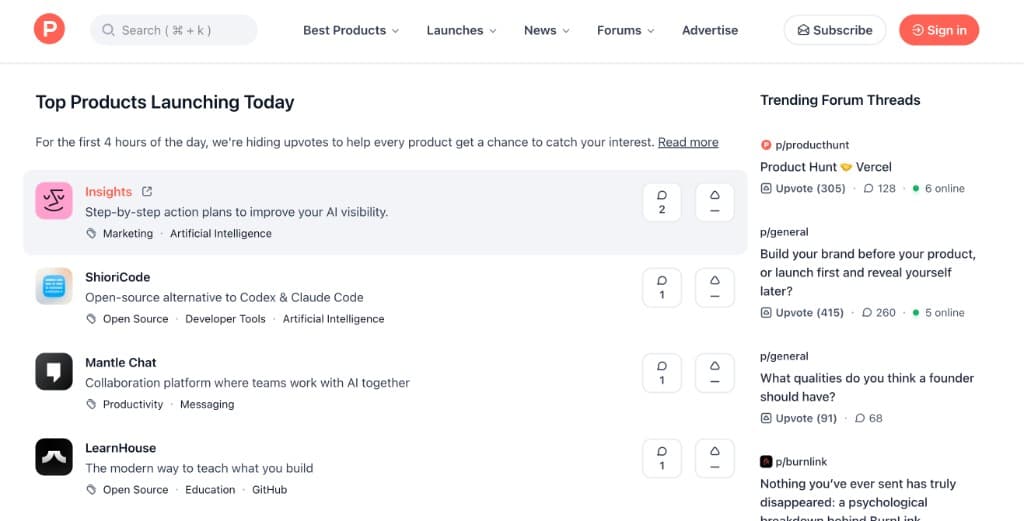Screen dimensions: 1024x521
Task: Click the tag icon in Mantle Chat row
Action: (x=91, y=404)
